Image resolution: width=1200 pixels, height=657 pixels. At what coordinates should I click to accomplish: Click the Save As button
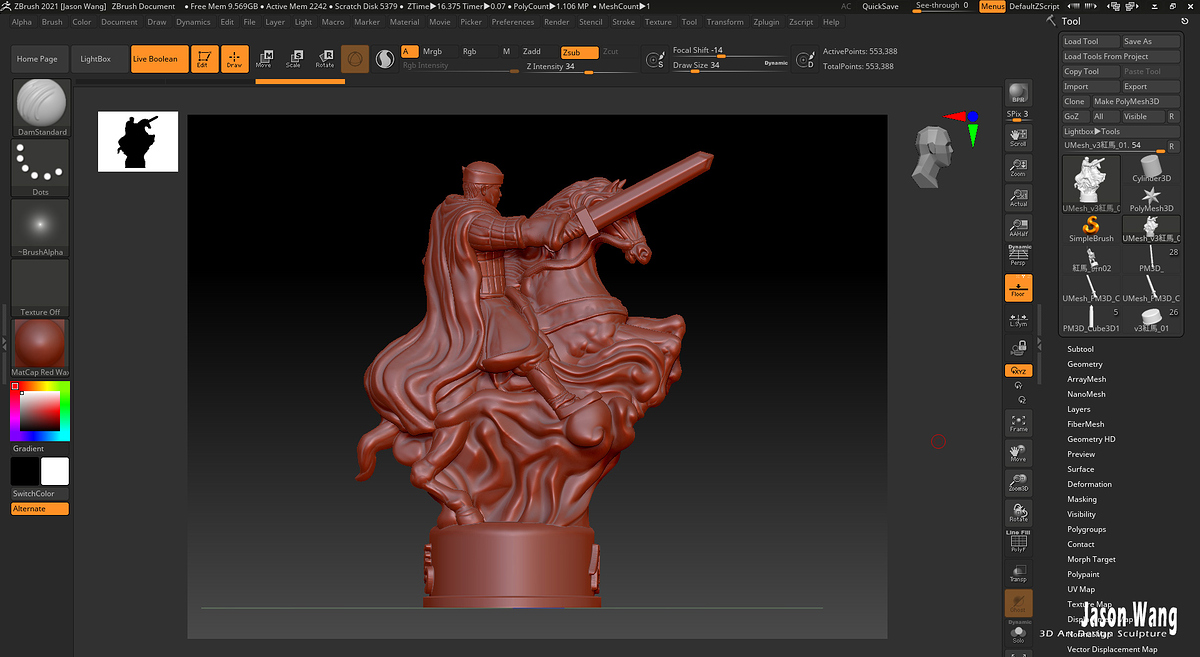click(x=1150, y=42)
